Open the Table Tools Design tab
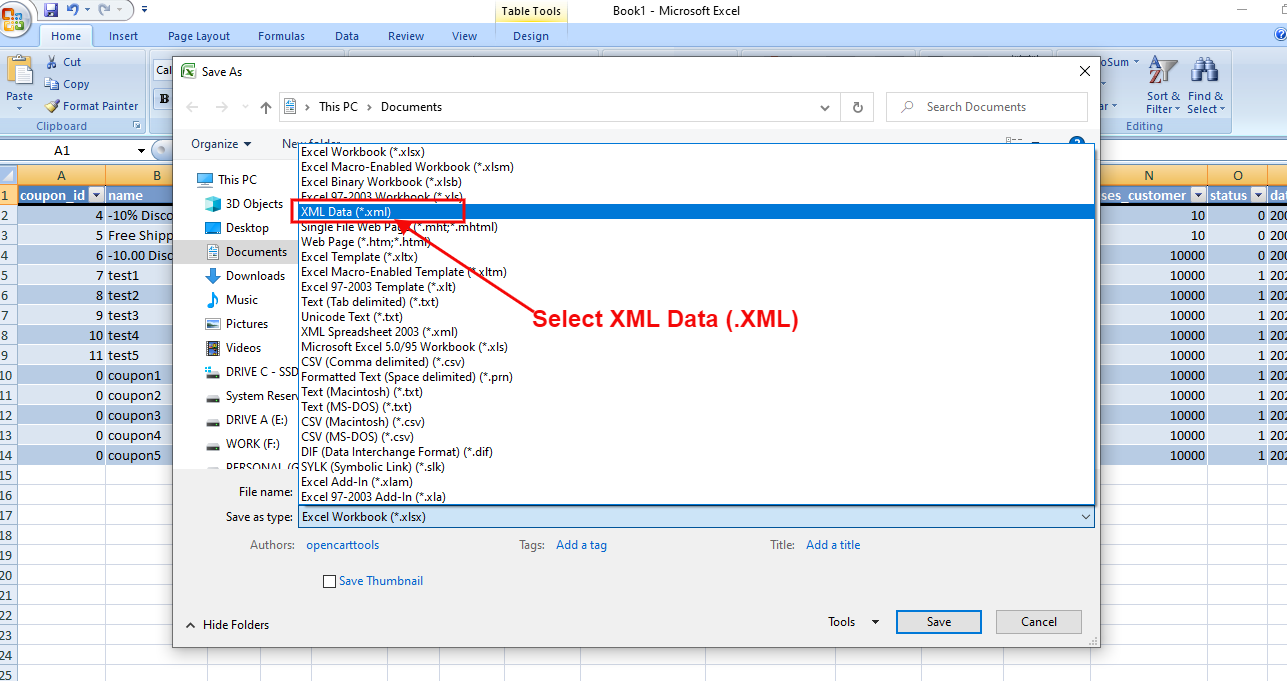Screen dimensions: 1287x681 coord(531,36)
